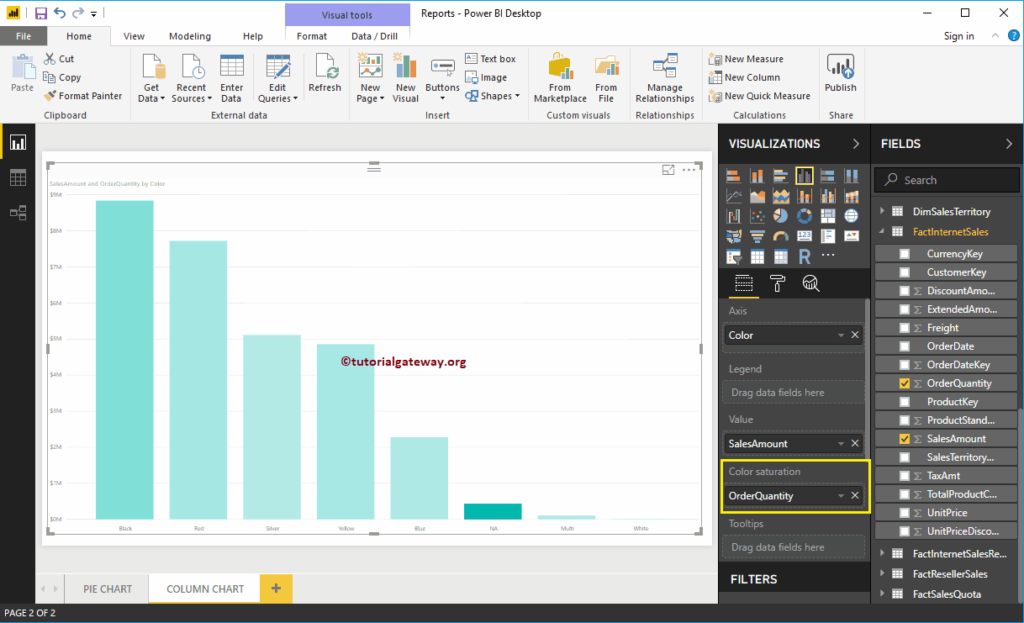Choose the slicer visualization
The image size is (1024, 623).
click(x=733, y=257)
